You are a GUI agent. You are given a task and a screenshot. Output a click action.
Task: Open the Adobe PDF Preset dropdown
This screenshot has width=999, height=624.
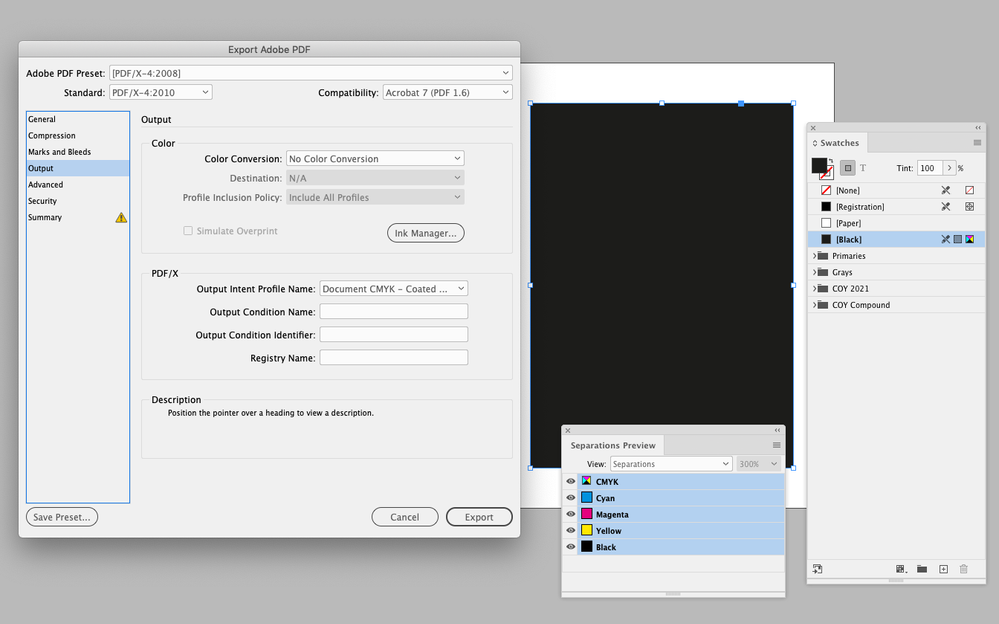pyautogui.click(x=311, y=73)
